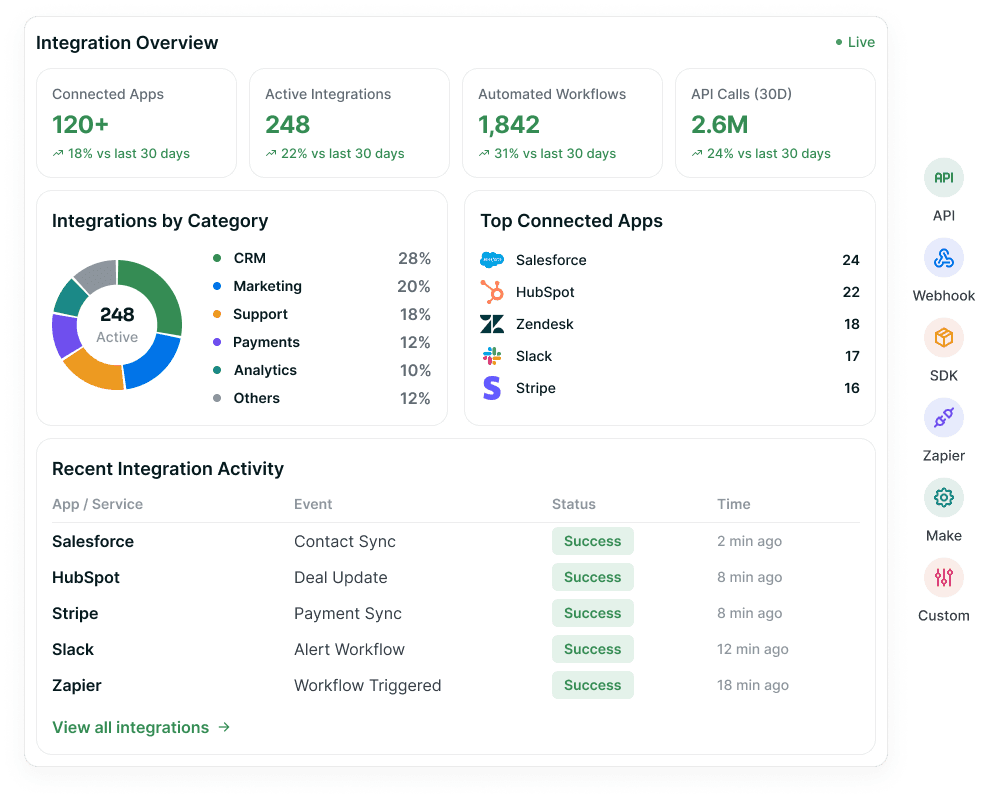Click the HubSpot logo icon
This screenshot has height=799, width=984.
[x=492, y=292]
